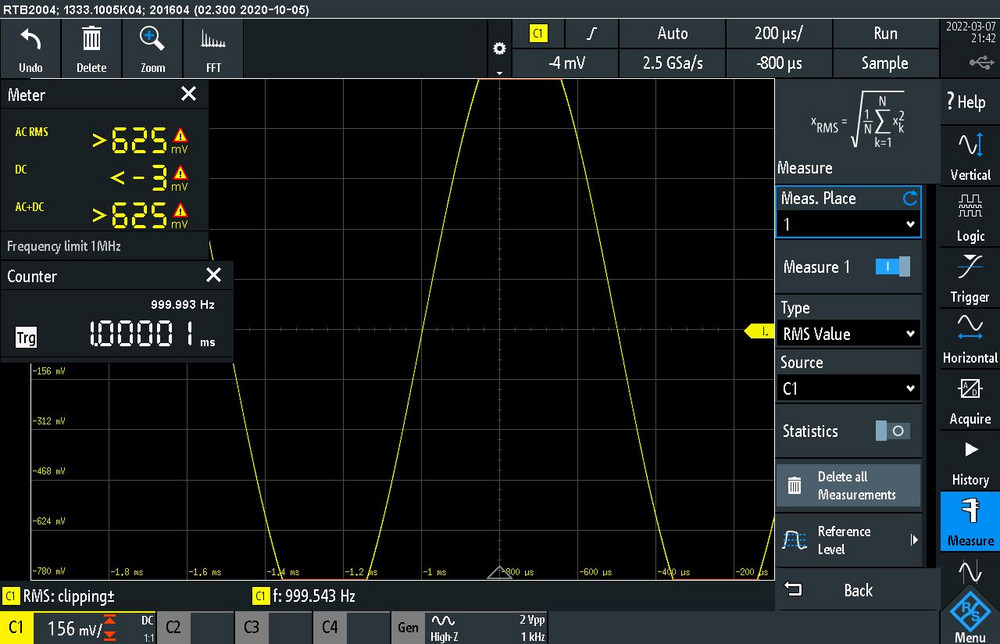
Task: Open the Trigger menu
Action: tap(969, 279)
